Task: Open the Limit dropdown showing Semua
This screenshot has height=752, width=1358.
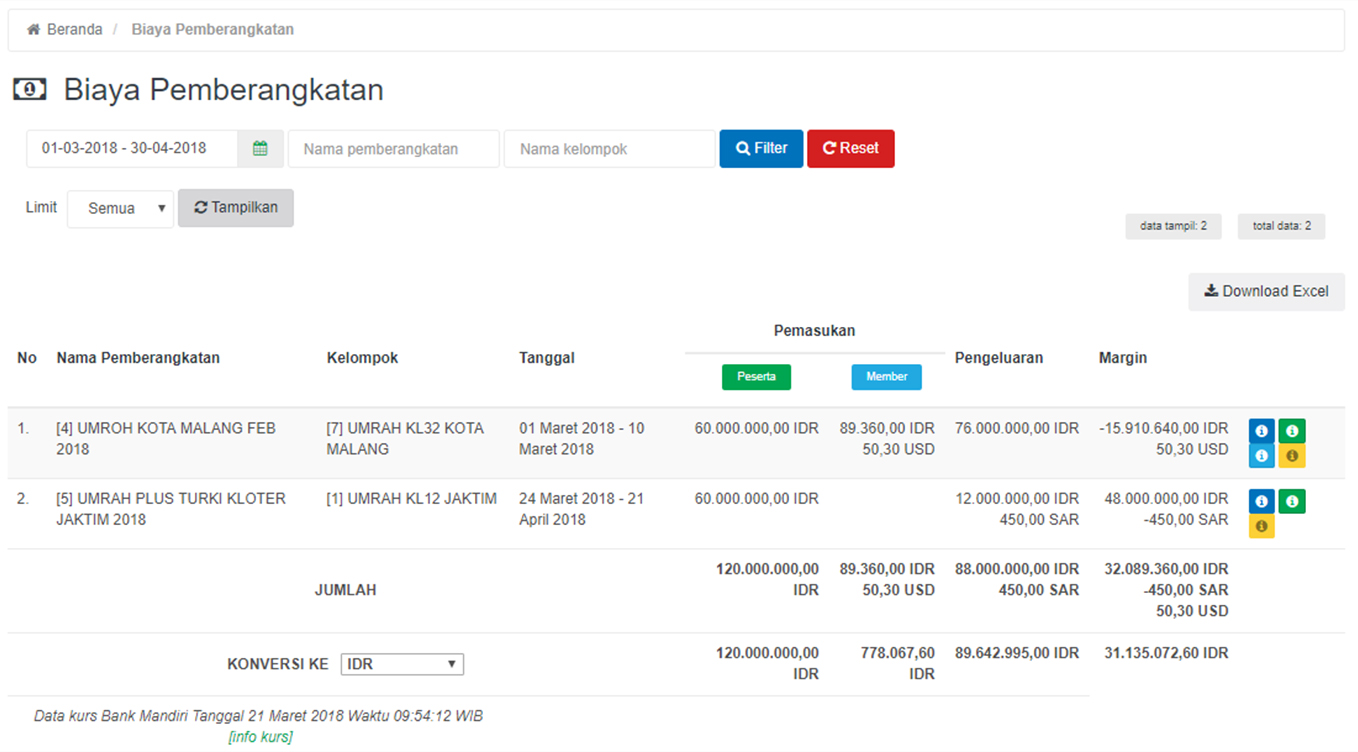Action: pyautogui.click(x=121, y=209)
